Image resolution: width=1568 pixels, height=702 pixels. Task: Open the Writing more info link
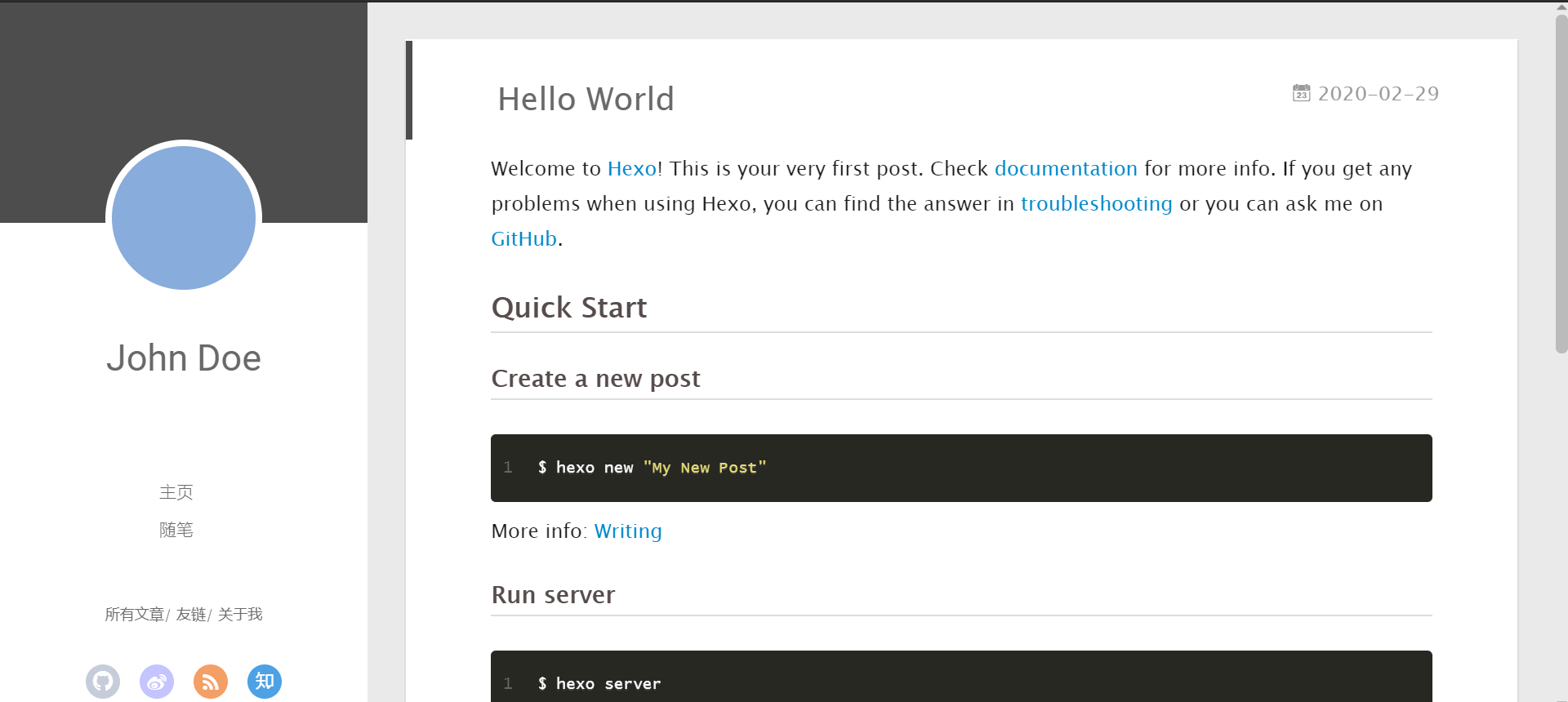pos(627,531)
